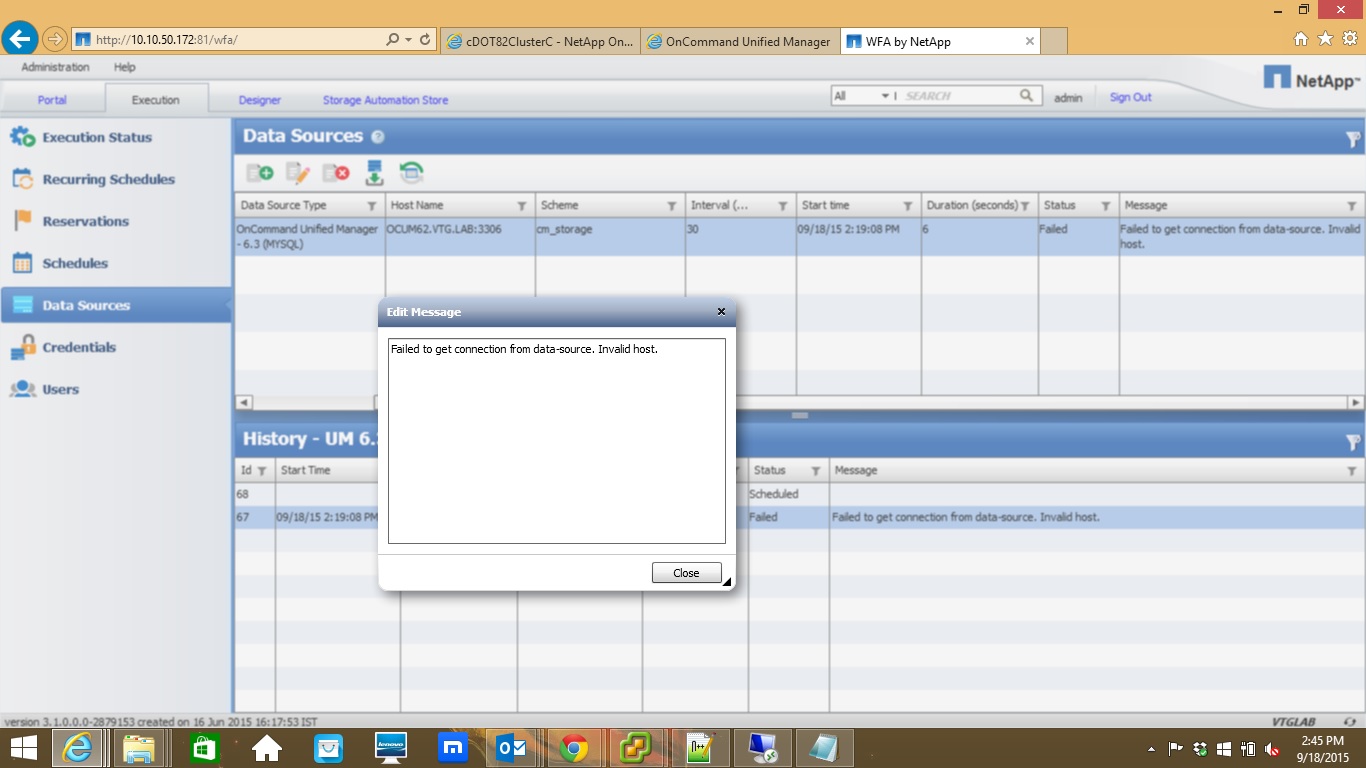Screen dimensions: 1366x768
Task: Select History row with Id 68
Action: point(800,494)
